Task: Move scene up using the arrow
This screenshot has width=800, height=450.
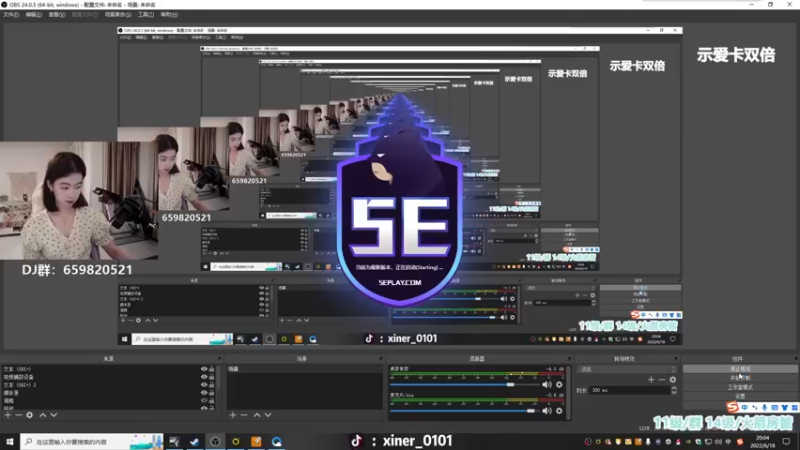Action: pos(257,415)
